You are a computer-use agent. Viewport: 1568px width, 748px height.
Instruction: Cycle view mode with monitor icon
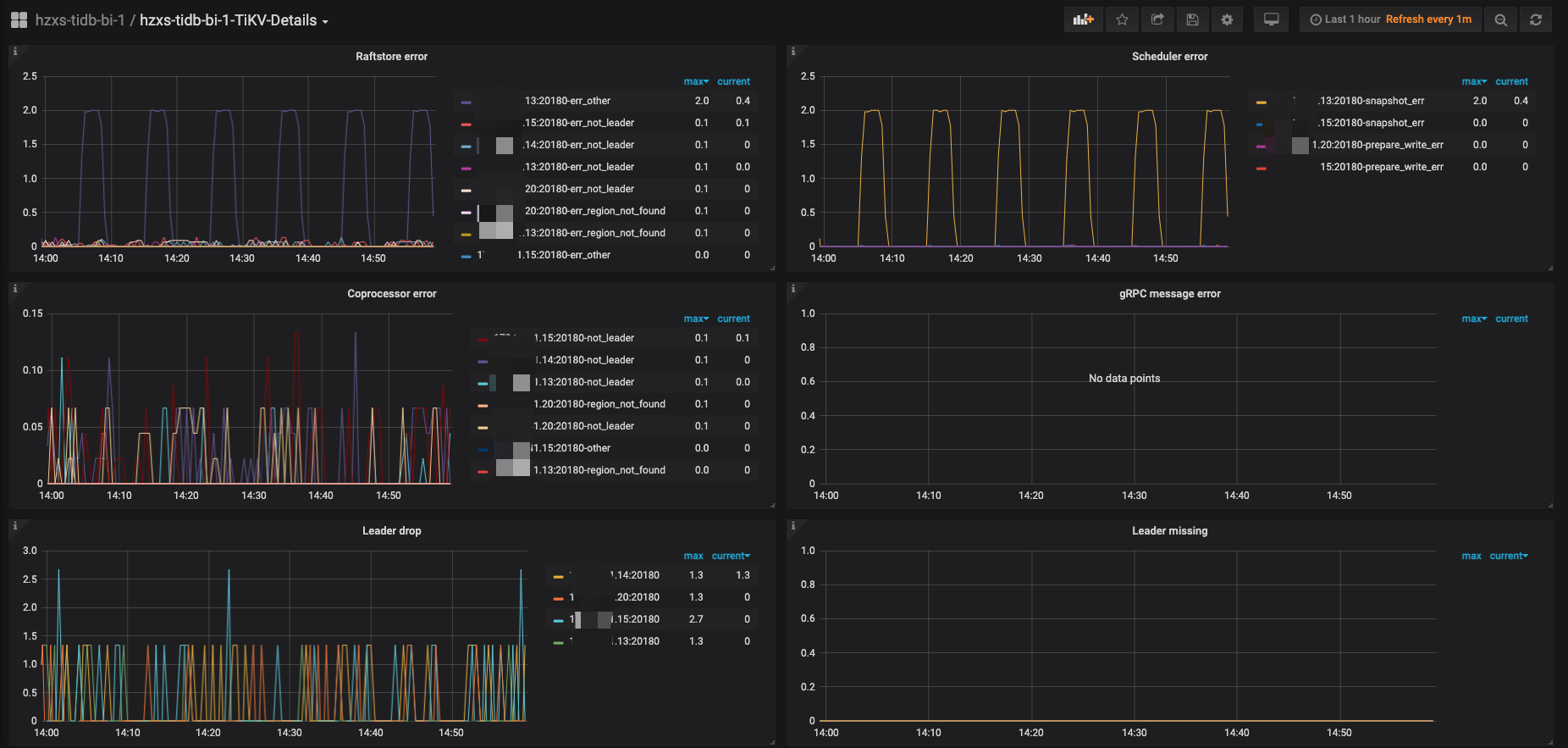[x=1271, y=19]
